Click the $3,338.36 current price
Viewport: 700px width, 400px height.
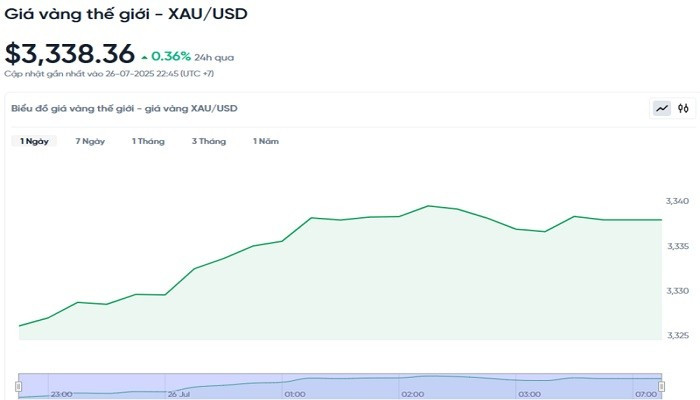tap(69, 54)
